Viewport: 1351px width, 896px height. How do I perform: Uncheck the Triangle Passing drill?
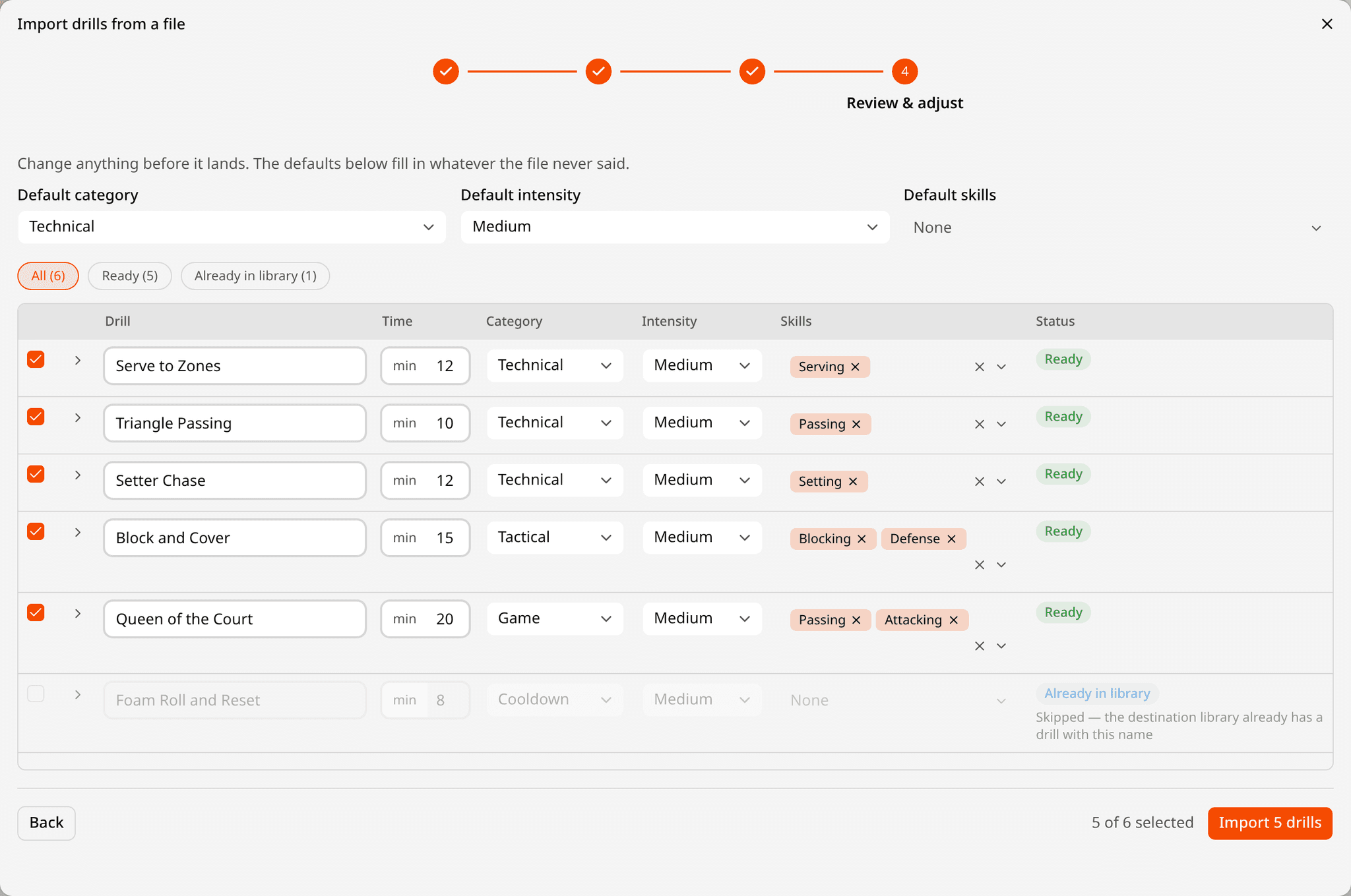pyautogui.click(x=36, y=417)
